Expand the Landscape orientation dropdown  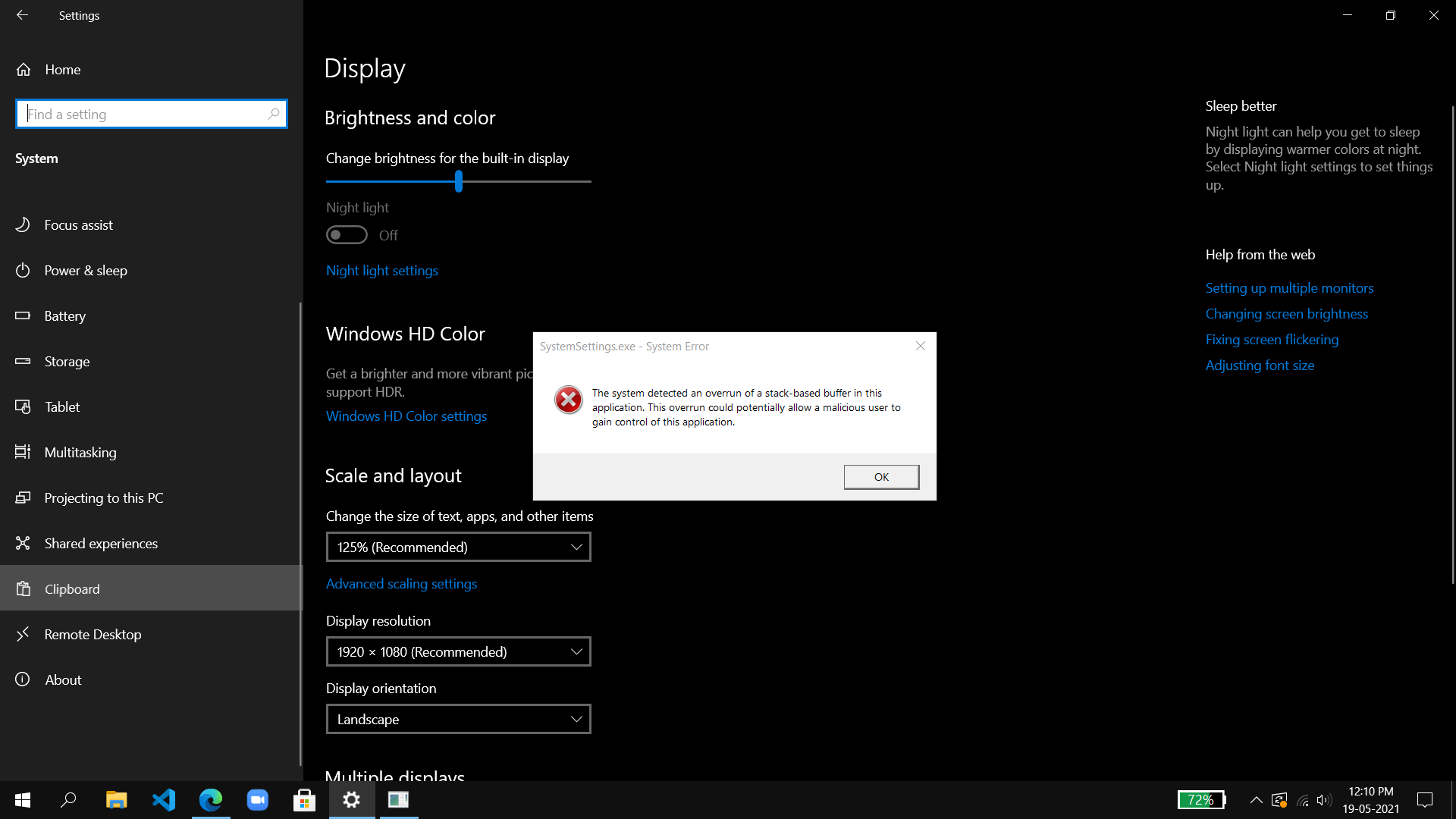[458, 719]
